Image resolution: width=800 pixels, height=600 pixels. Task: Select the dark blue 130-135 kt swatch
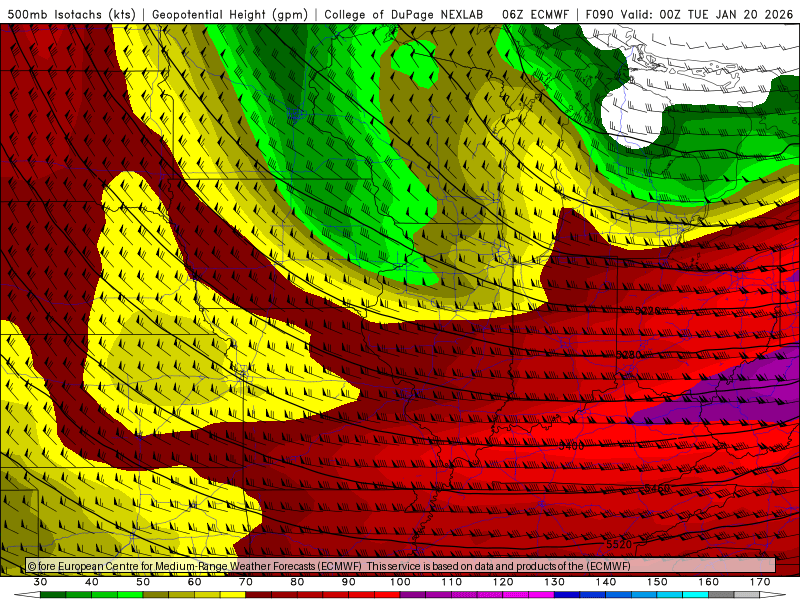point(567,595)
